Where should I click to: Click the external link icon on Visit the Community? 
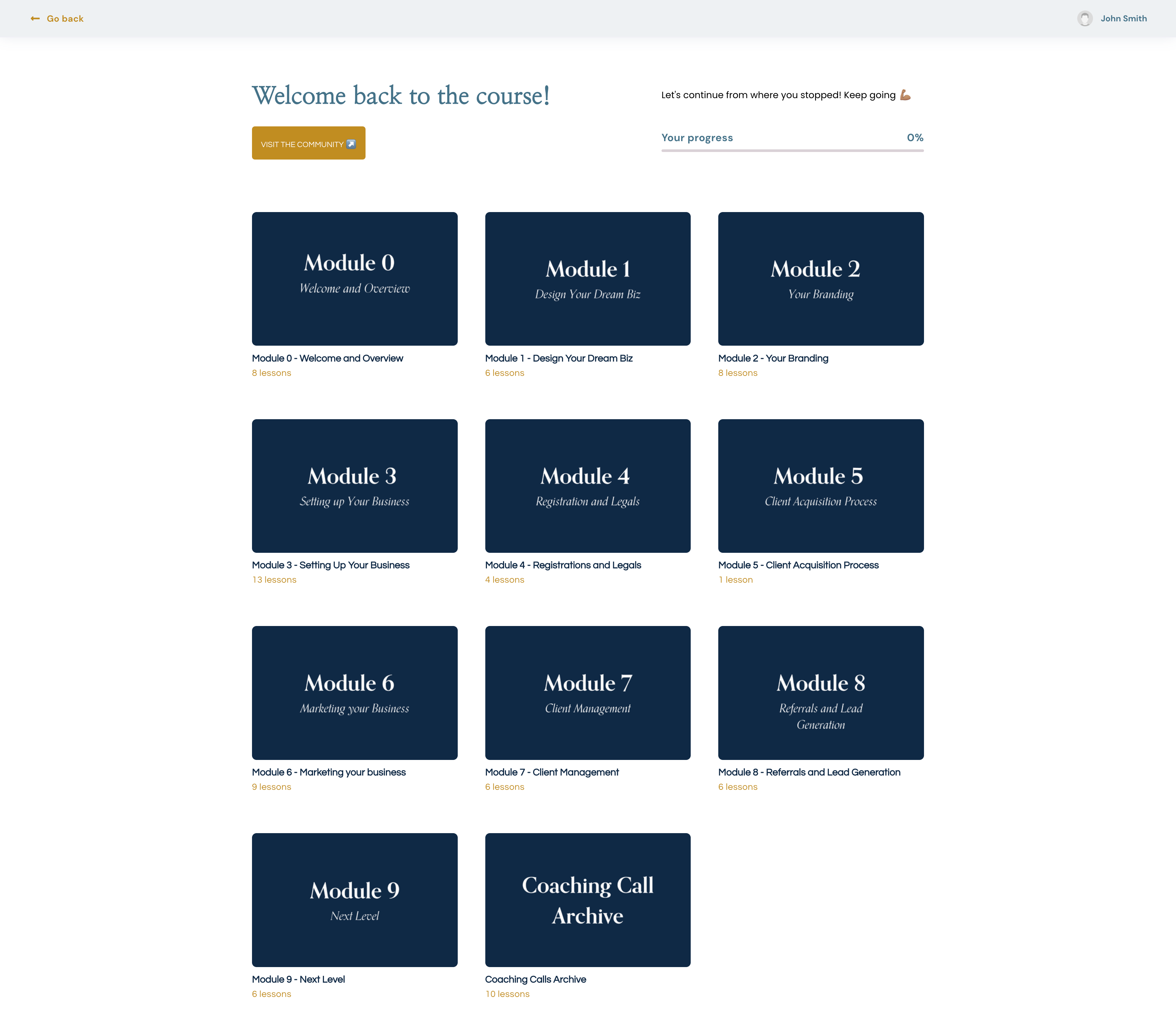tap(351, 144)
